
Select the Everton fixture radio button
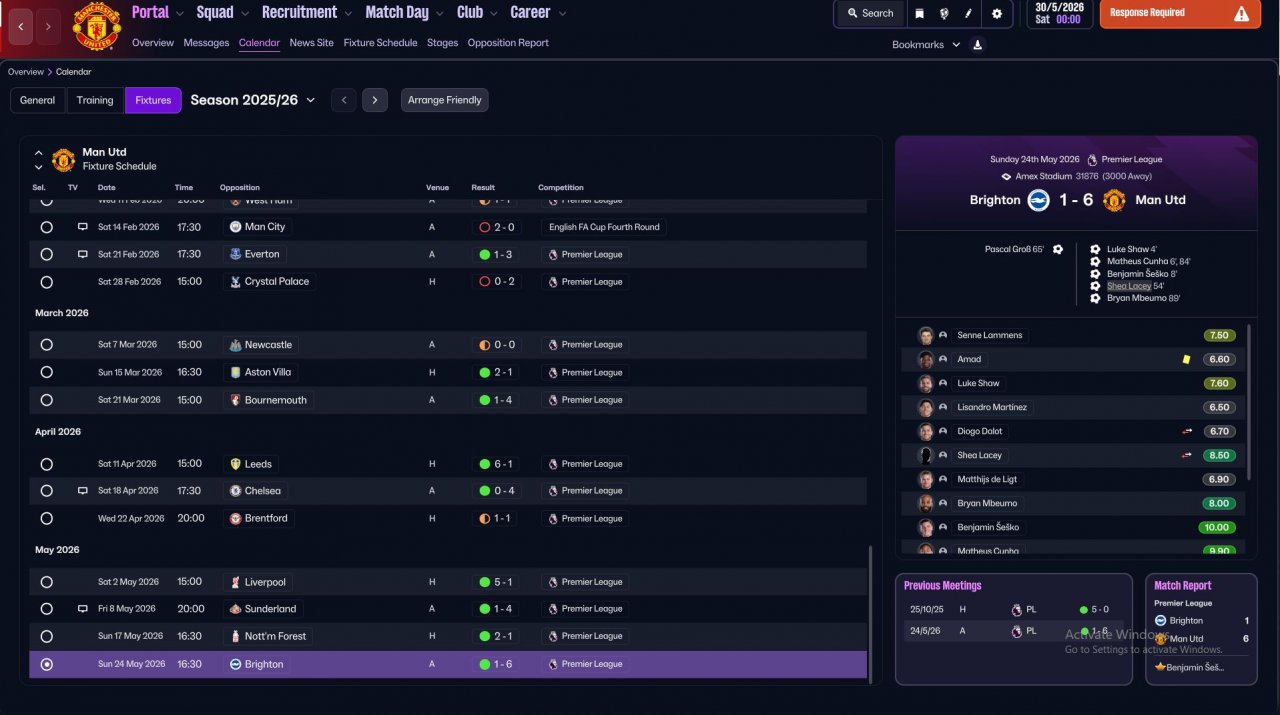coord(46,254)
